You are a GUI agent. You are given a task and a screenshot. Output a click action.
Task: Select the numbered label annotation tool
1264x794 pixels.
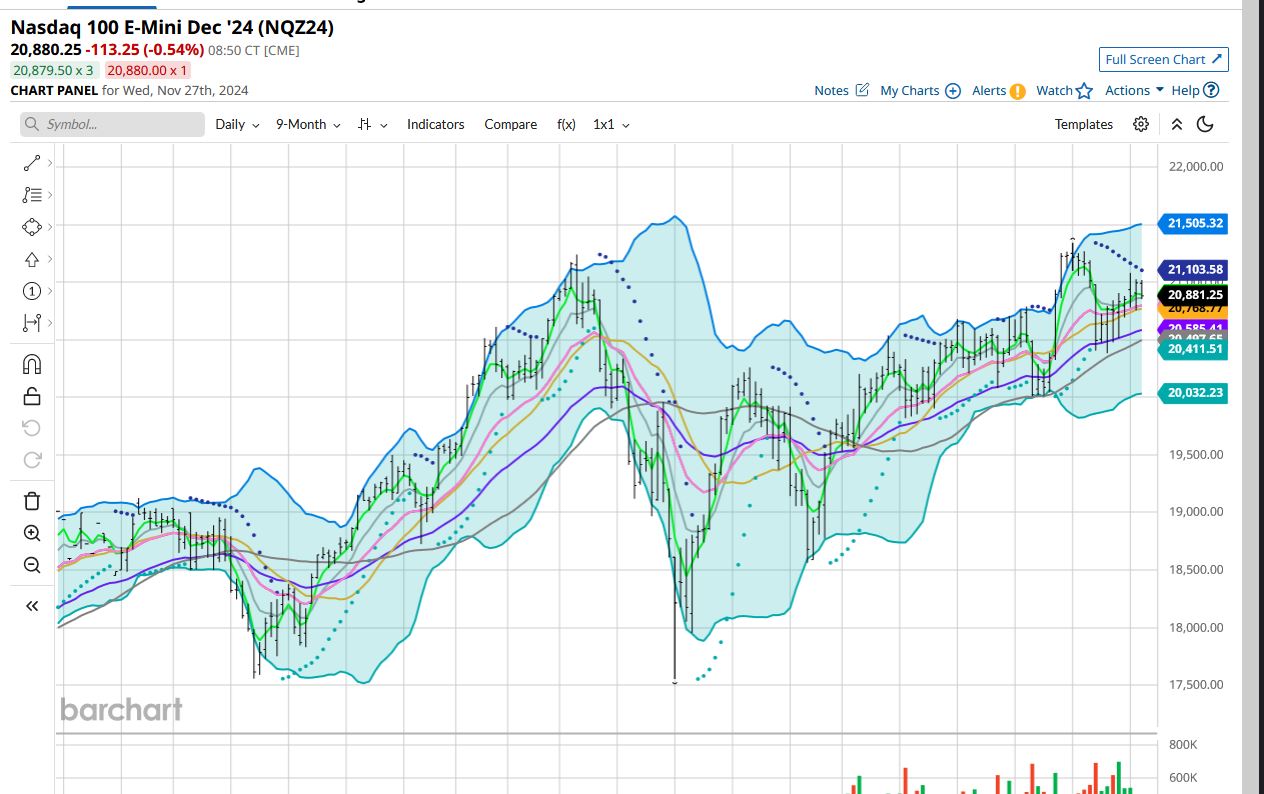(31, 291)
